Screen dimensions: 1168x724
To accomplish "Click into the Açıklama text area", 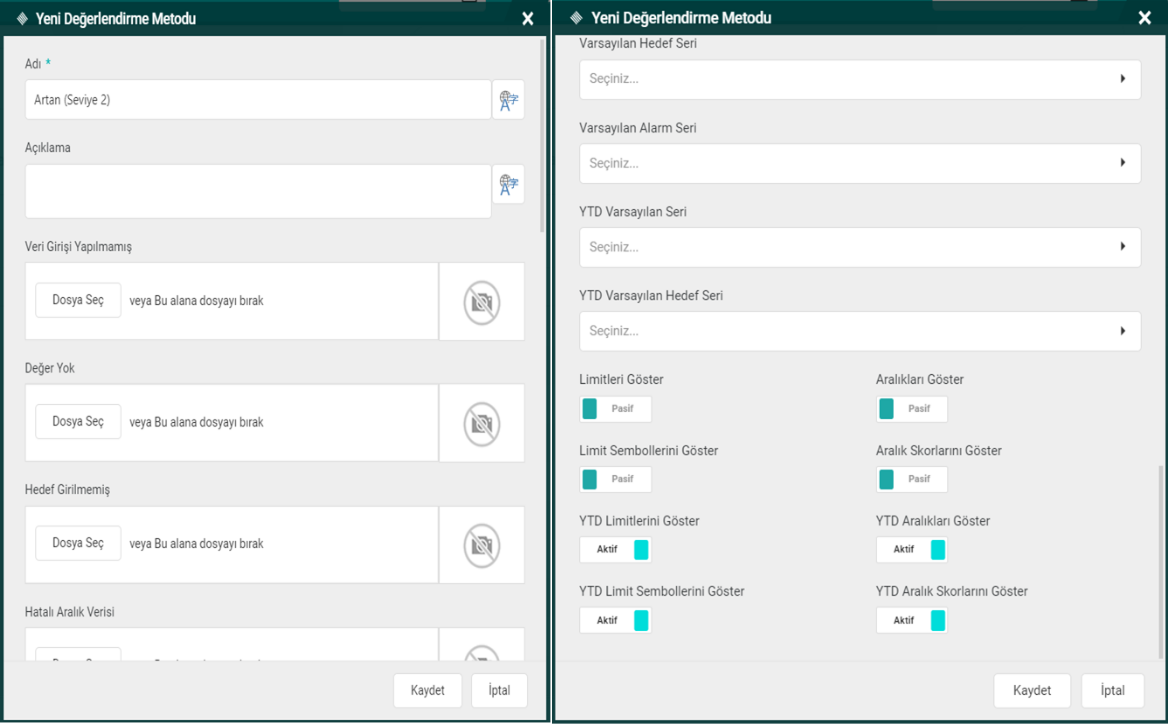I will [x=258, y=191].
